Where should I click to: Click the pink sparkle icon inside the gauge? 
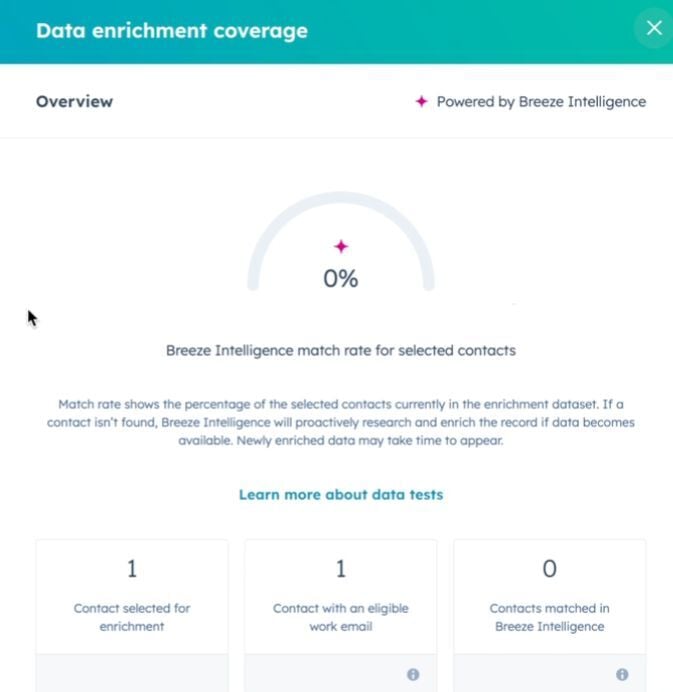click(x=341, y=246)
